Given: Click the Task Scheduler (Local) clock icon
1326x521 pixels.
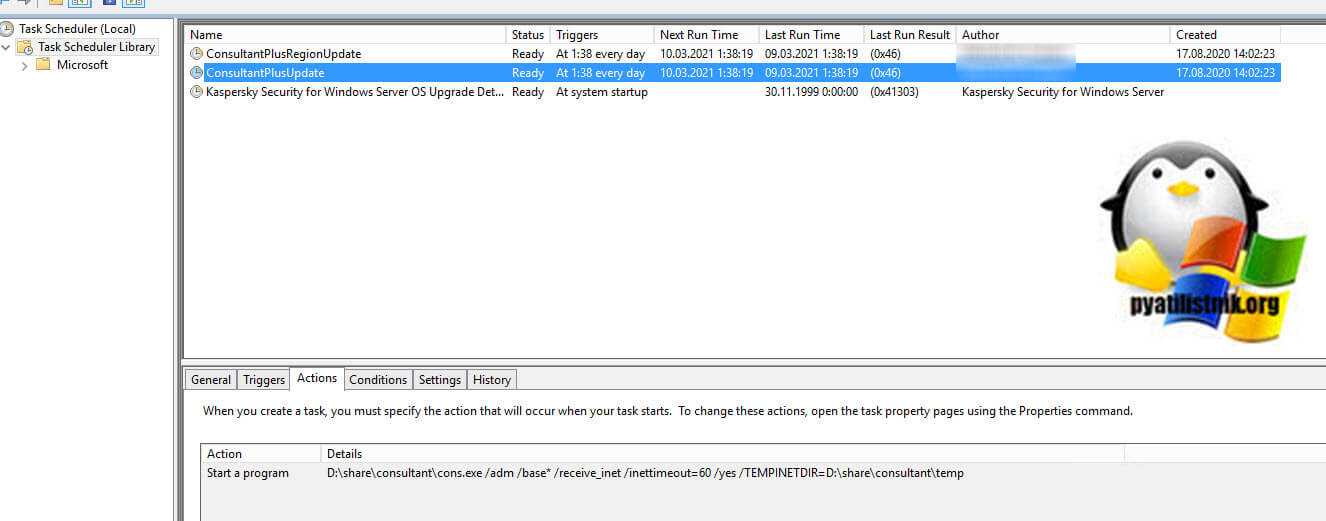Looking at the screenshot, I should [x=7, y=29].
